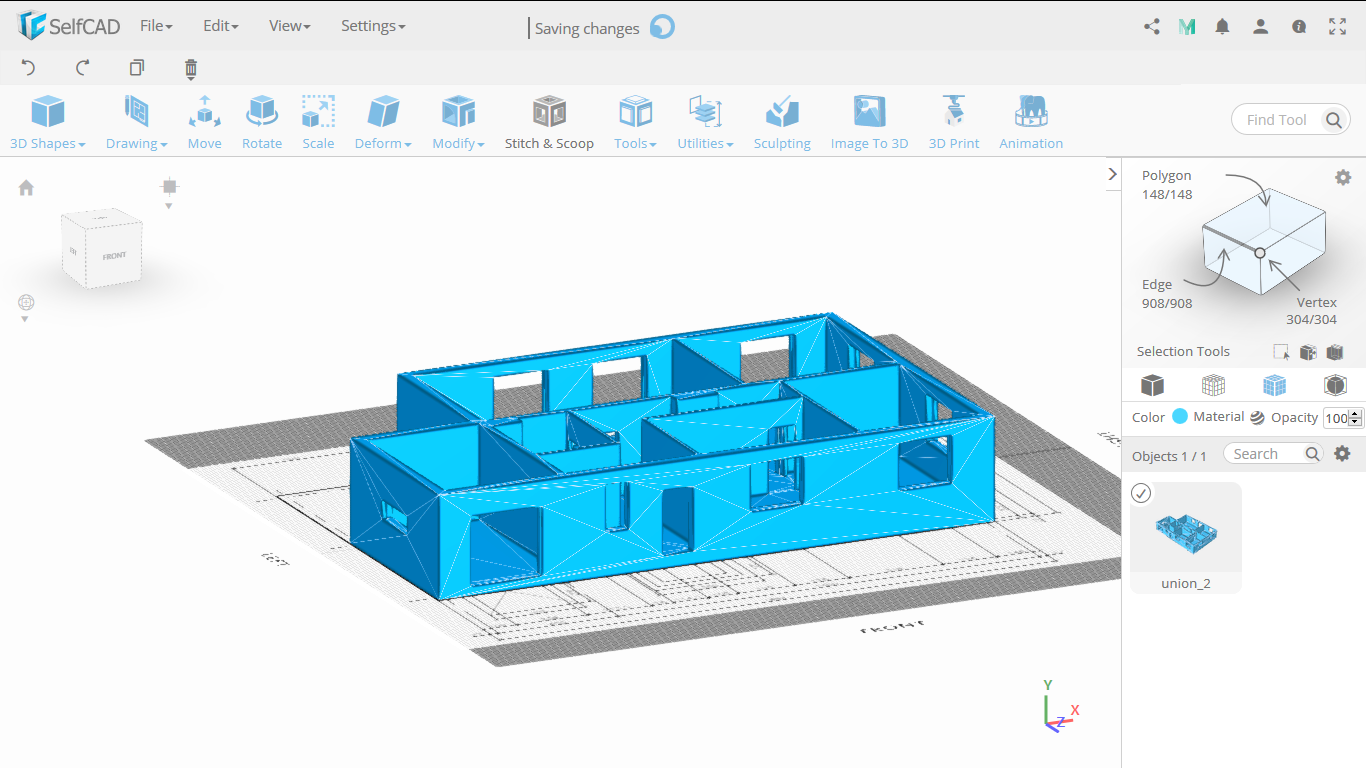Click the FRONT face of view cube
Image resolution: width=1366 pixels, height=768 pixels.
pyautogui.click(x=115, y=256)
